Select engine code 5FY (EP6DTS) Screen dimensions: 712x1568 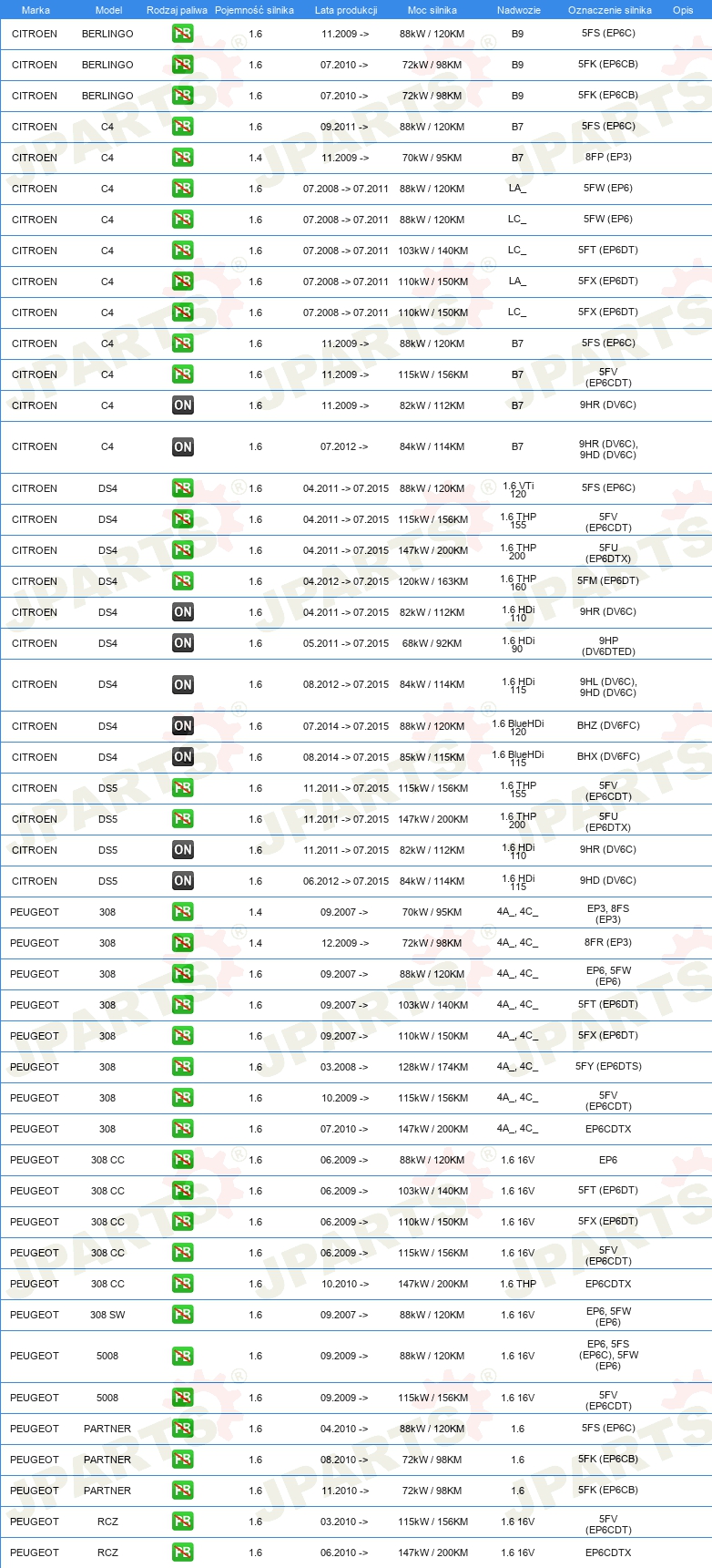[x=608, y=1066]
